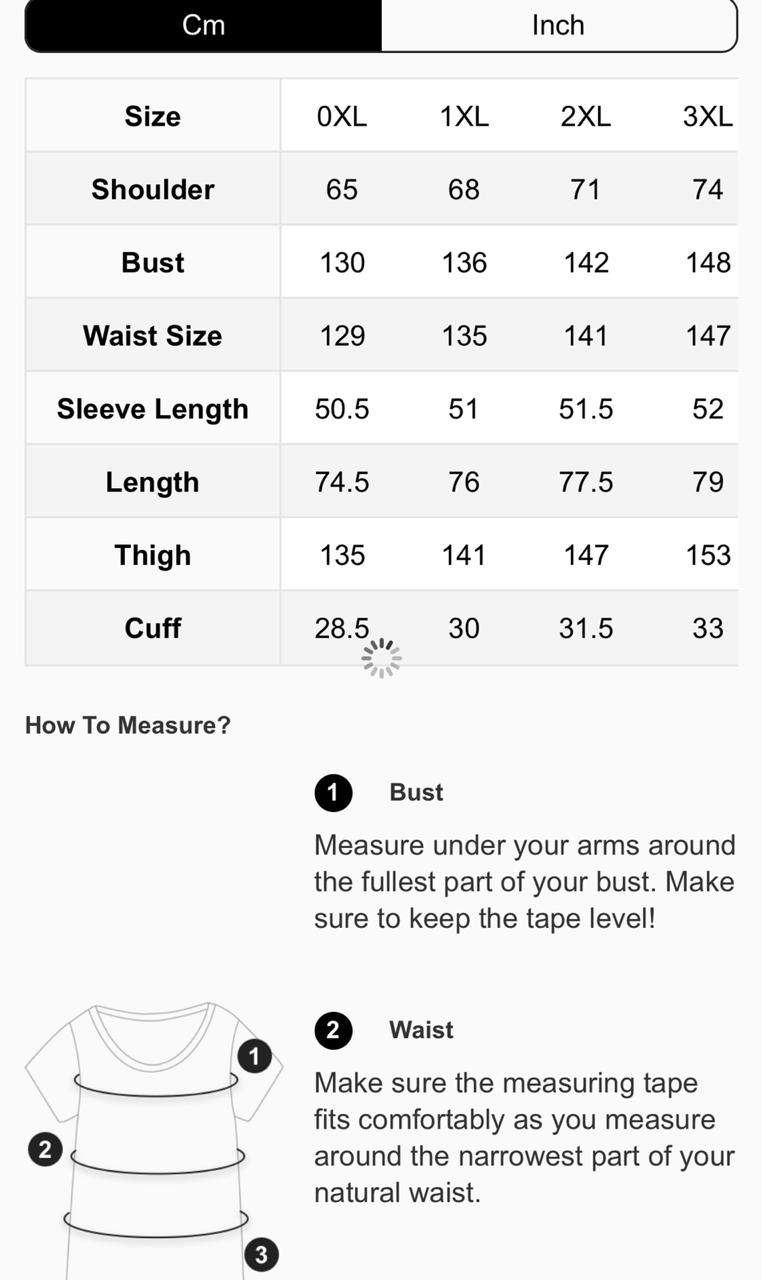Select the Cm unit toggle
This screenshot has width=762, height=1280.
tap(203, 25)
